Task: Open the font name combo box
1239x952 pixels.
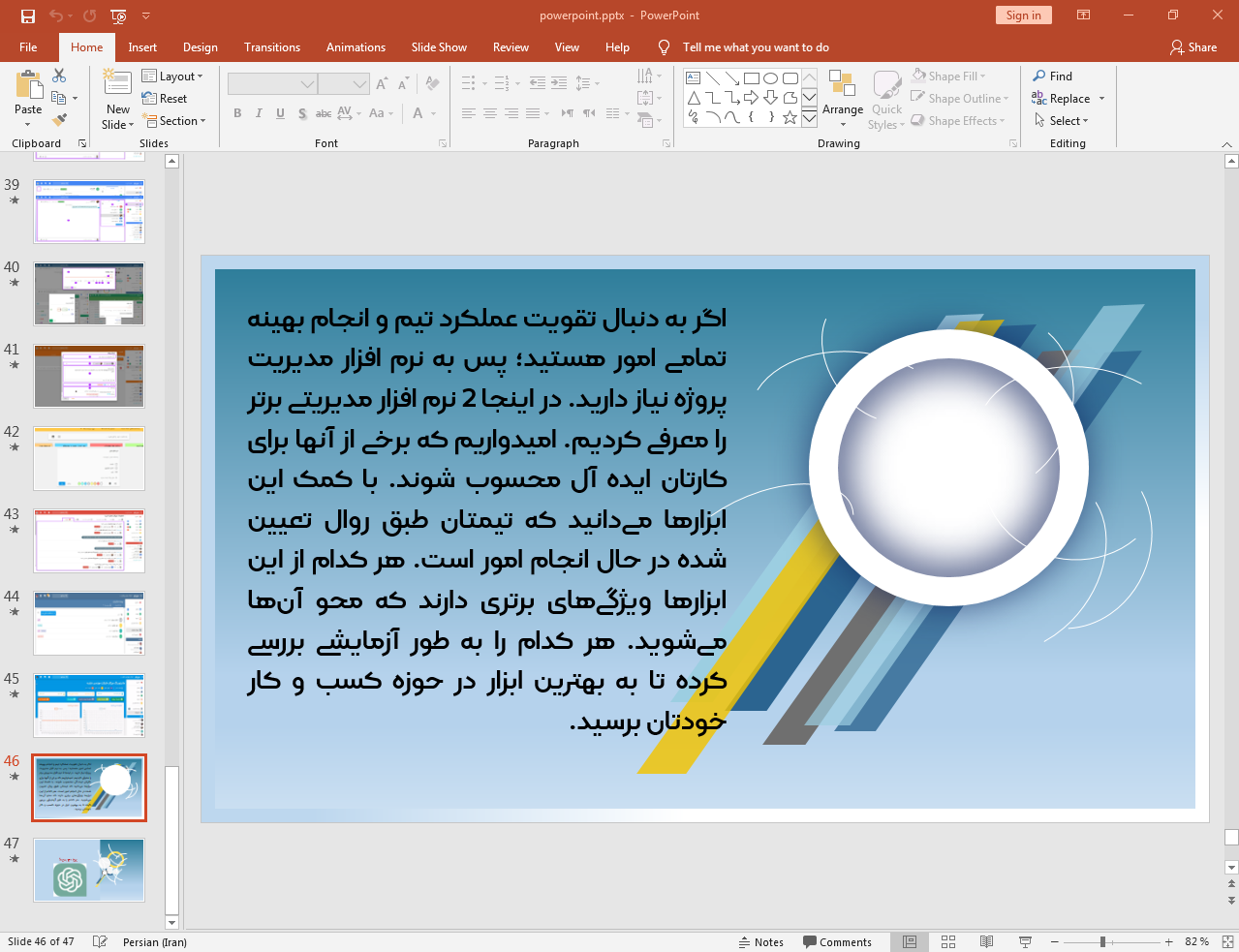Action: click(x=272, y=84)
